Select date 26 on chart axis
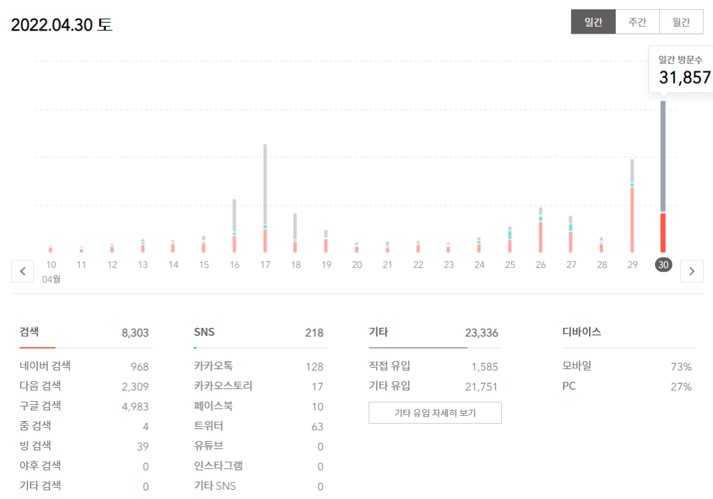The image size is (713, 499). [x=541, y=265]
